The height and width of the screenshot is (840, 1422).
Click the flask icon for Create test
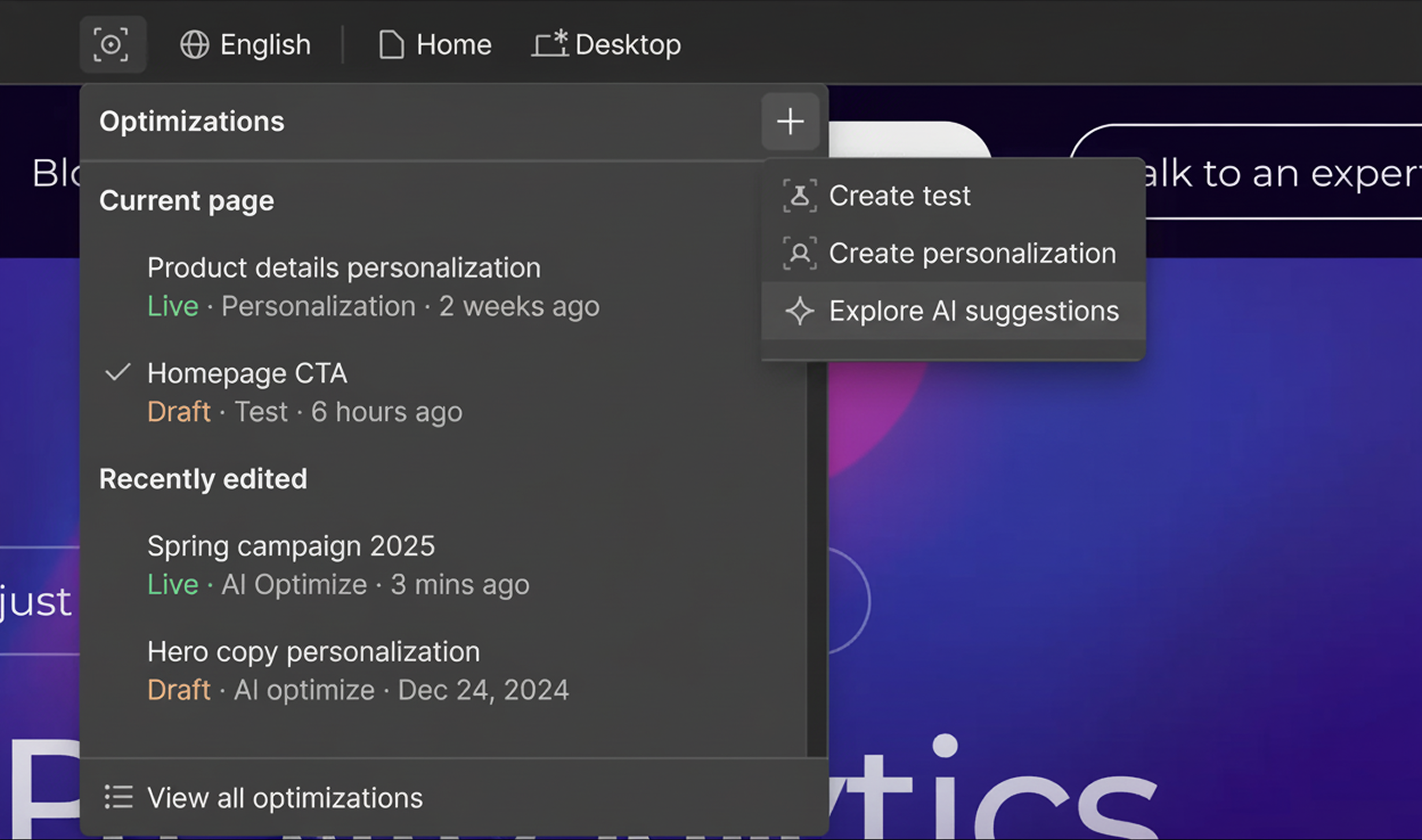799,196
